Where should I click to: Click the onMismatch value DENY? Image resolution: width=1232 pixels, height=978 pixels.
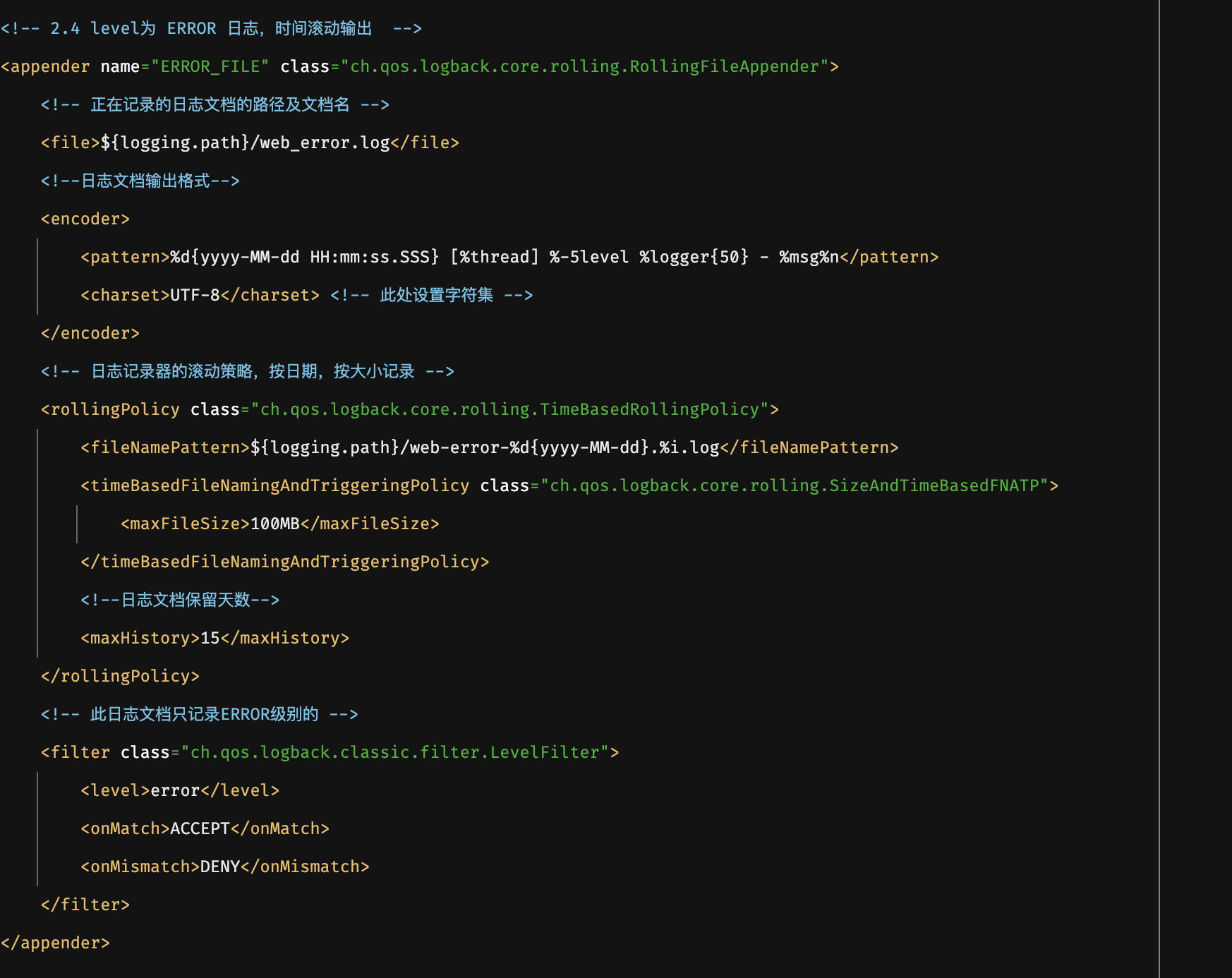220,867
